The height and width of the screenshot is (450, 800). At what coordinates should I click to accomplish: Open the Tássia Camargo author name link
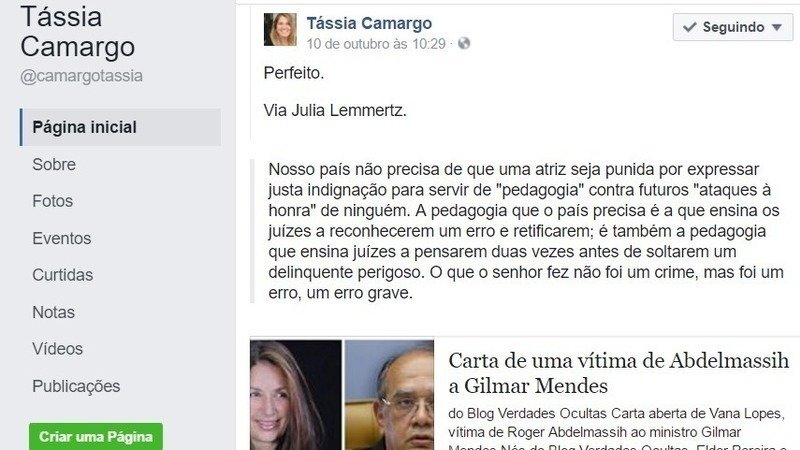[369, 23]
